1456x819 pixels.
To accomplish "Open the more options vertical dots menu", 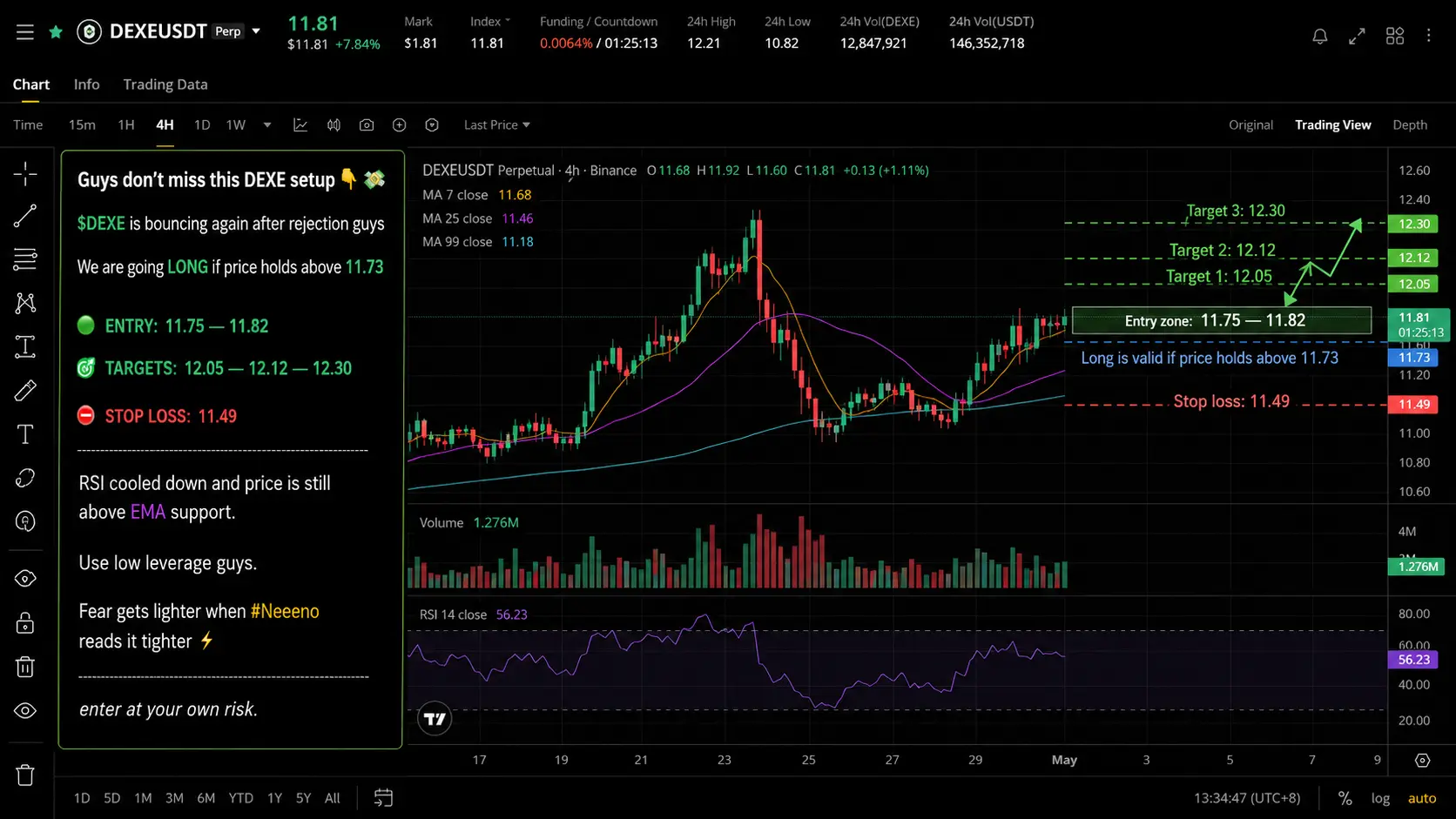I will tap(1429, 36).
